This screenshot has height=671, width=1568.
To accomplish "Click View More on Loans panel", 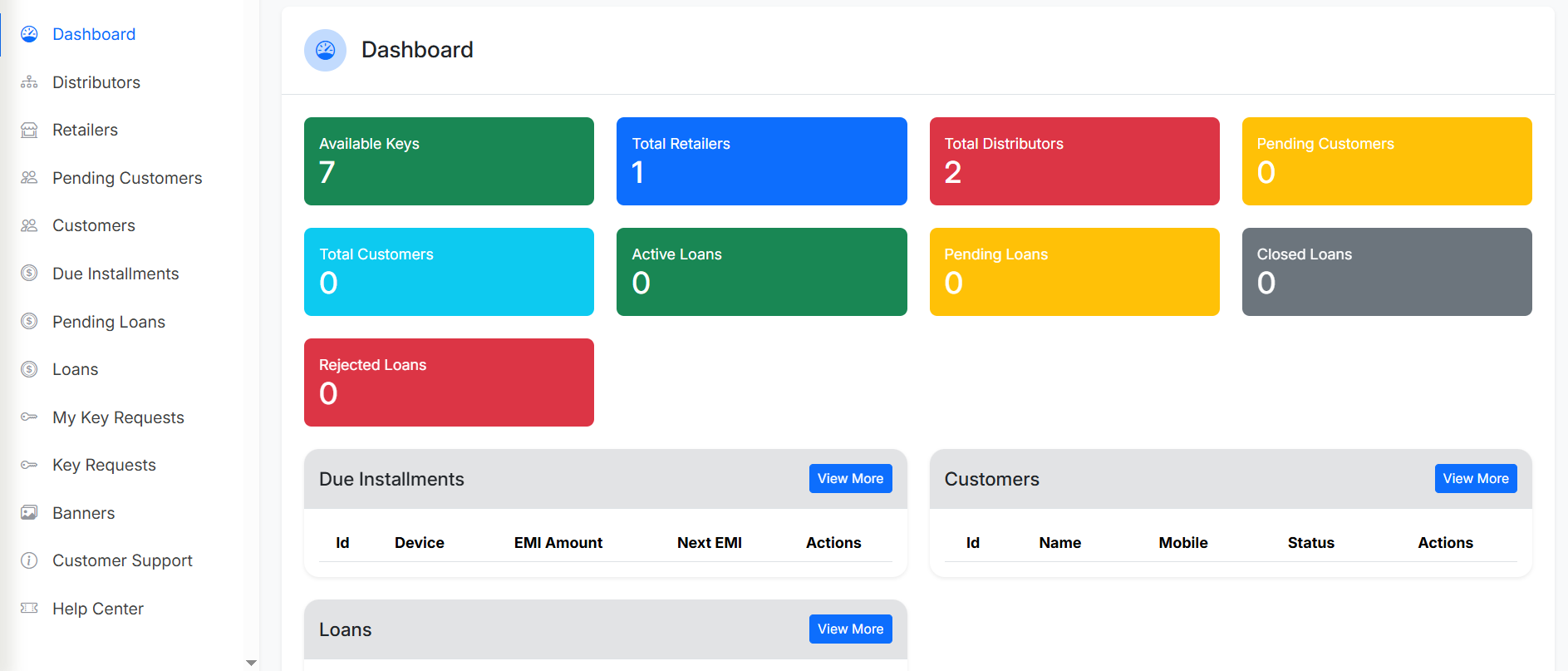I will click(850, 629).
